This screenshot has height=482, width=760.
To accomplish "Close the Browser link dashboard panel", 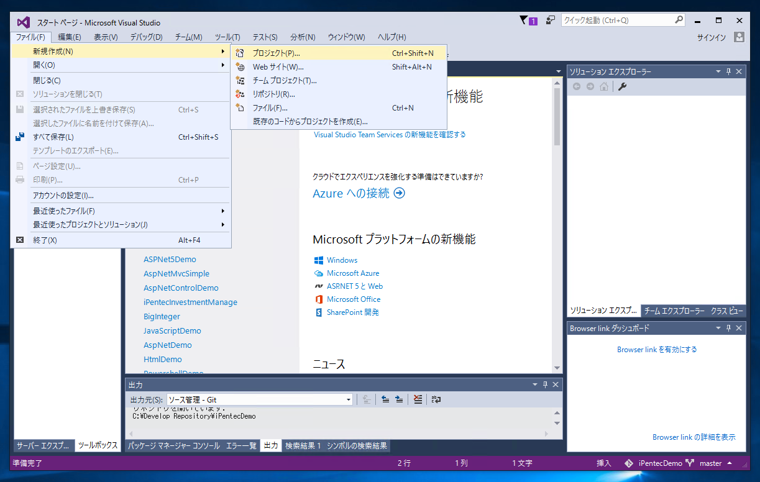I will click(739, 328).
